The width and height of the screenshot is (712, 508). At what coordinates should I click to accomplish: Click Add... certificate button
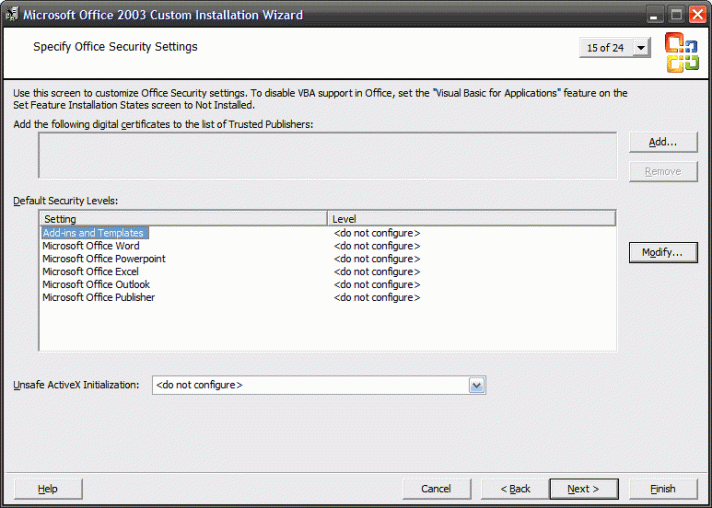tap(663, 142)
